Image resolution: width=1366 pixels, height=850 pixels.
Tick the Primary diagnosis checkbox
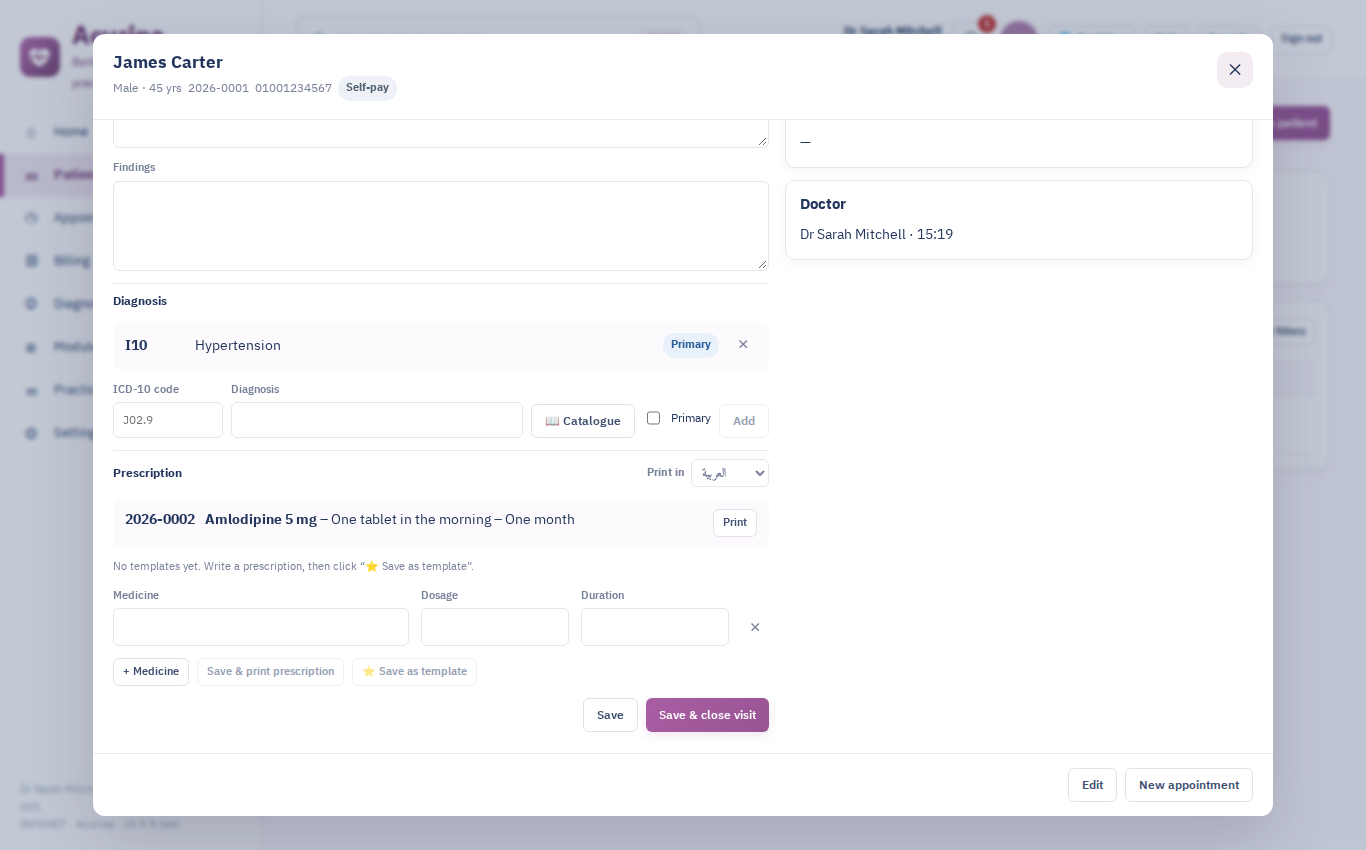[x=654, y=418]
